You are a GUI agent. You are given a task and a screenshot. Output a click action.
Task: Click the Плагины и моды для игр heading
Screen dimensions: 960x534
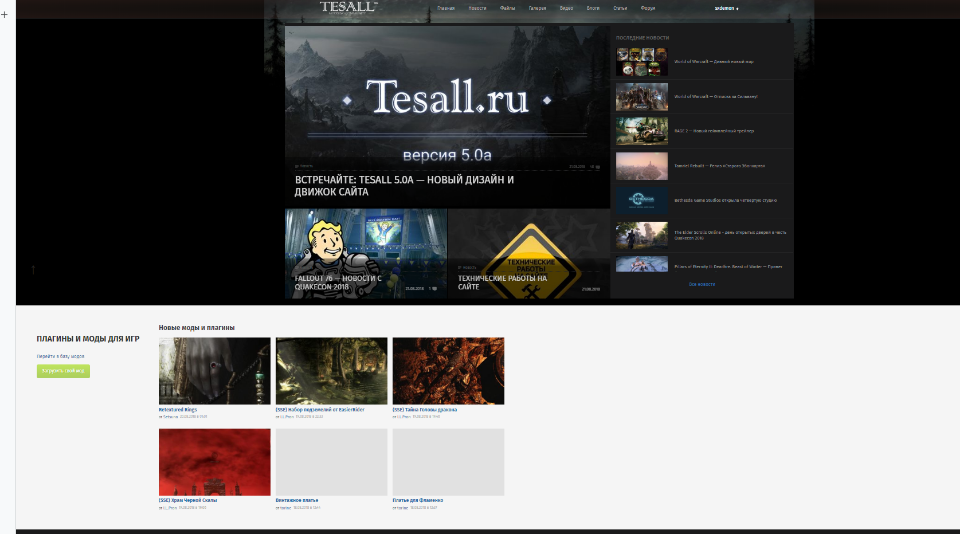(x=88, y=339)
